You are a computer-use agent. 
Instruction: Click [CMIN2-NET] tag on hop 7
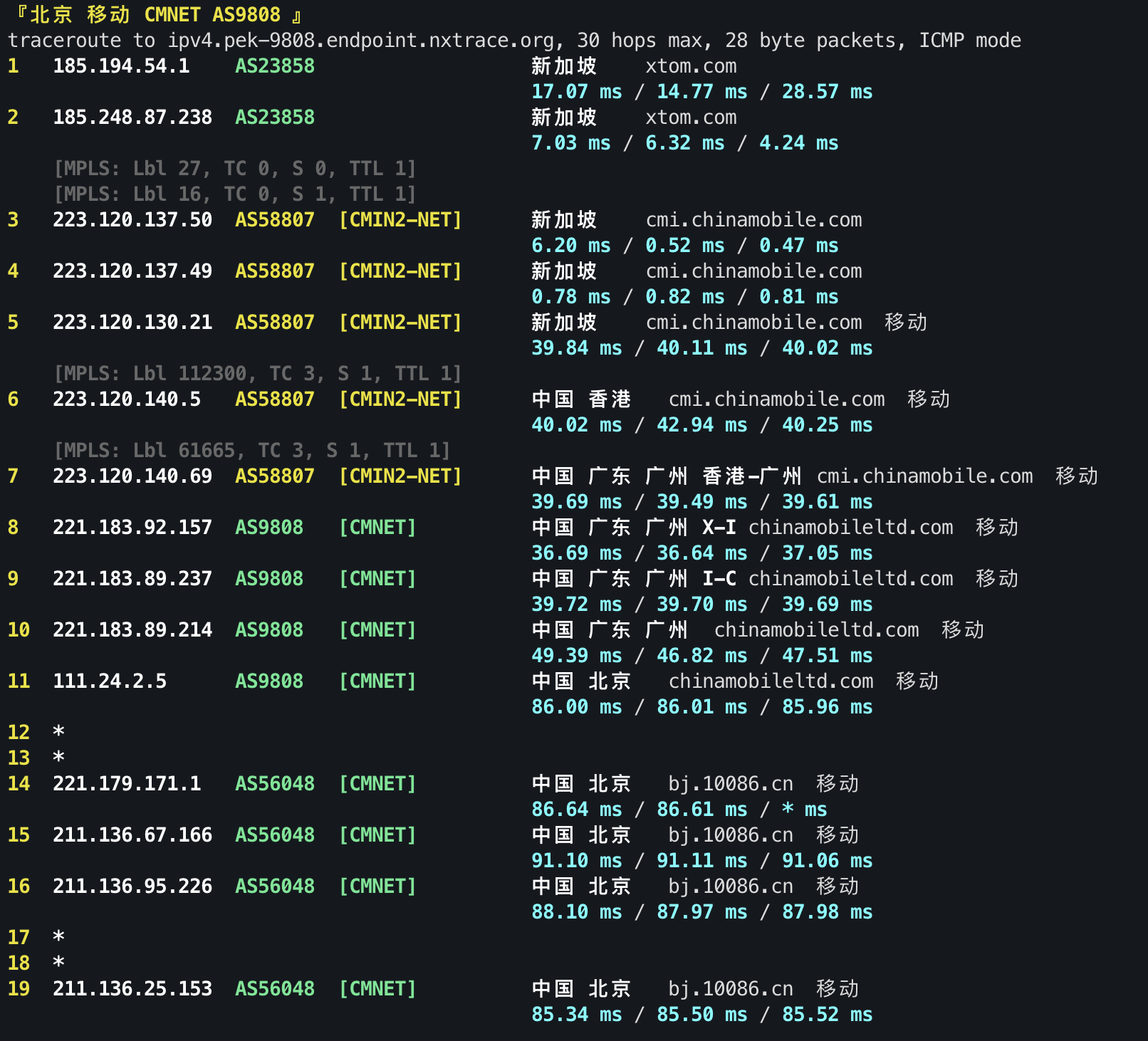point(400,476)
